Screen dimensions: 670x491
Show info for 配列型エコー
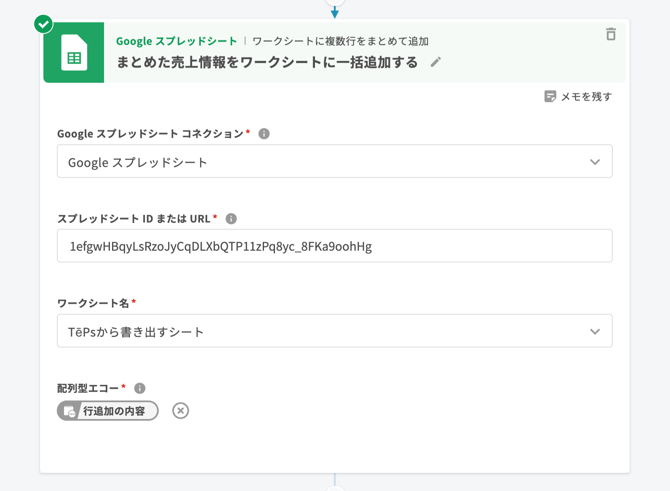pos(140,388)
